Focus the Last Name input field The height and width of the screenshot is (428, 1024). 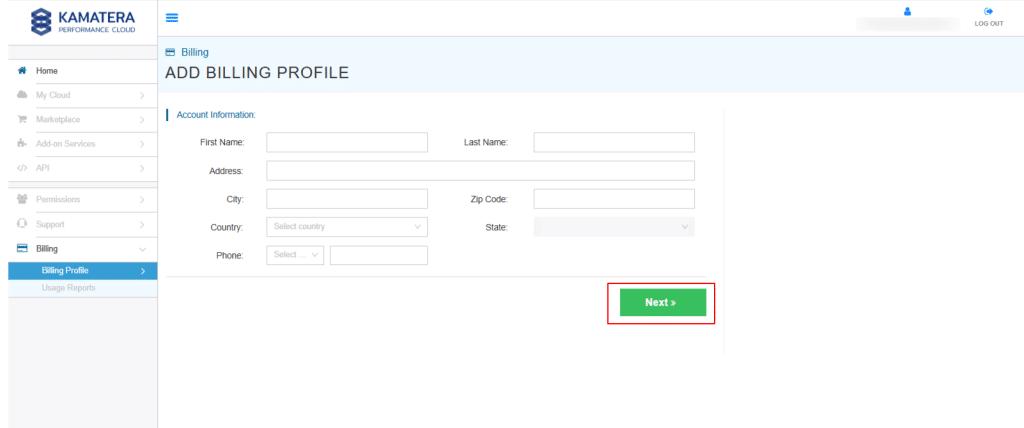click(x=614, y=142)
